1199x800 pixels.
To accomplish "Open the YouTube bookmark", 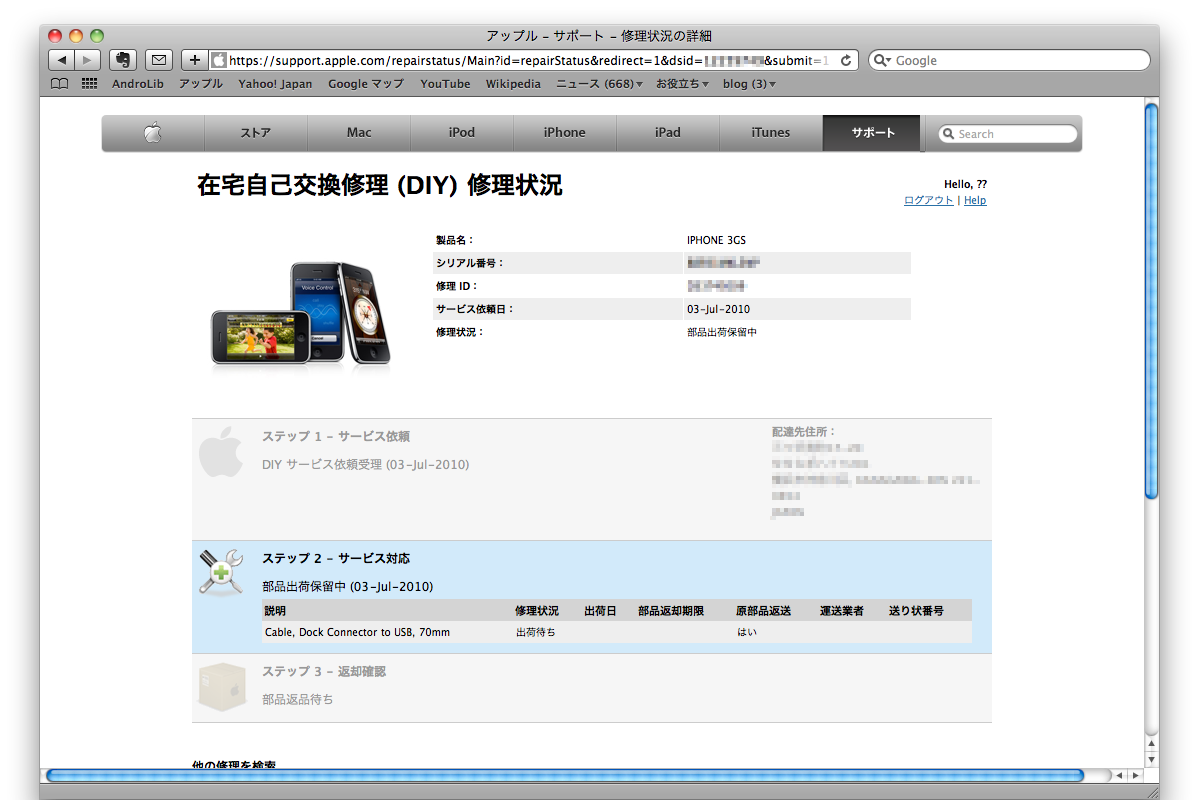I will click(x=445, y=83).
